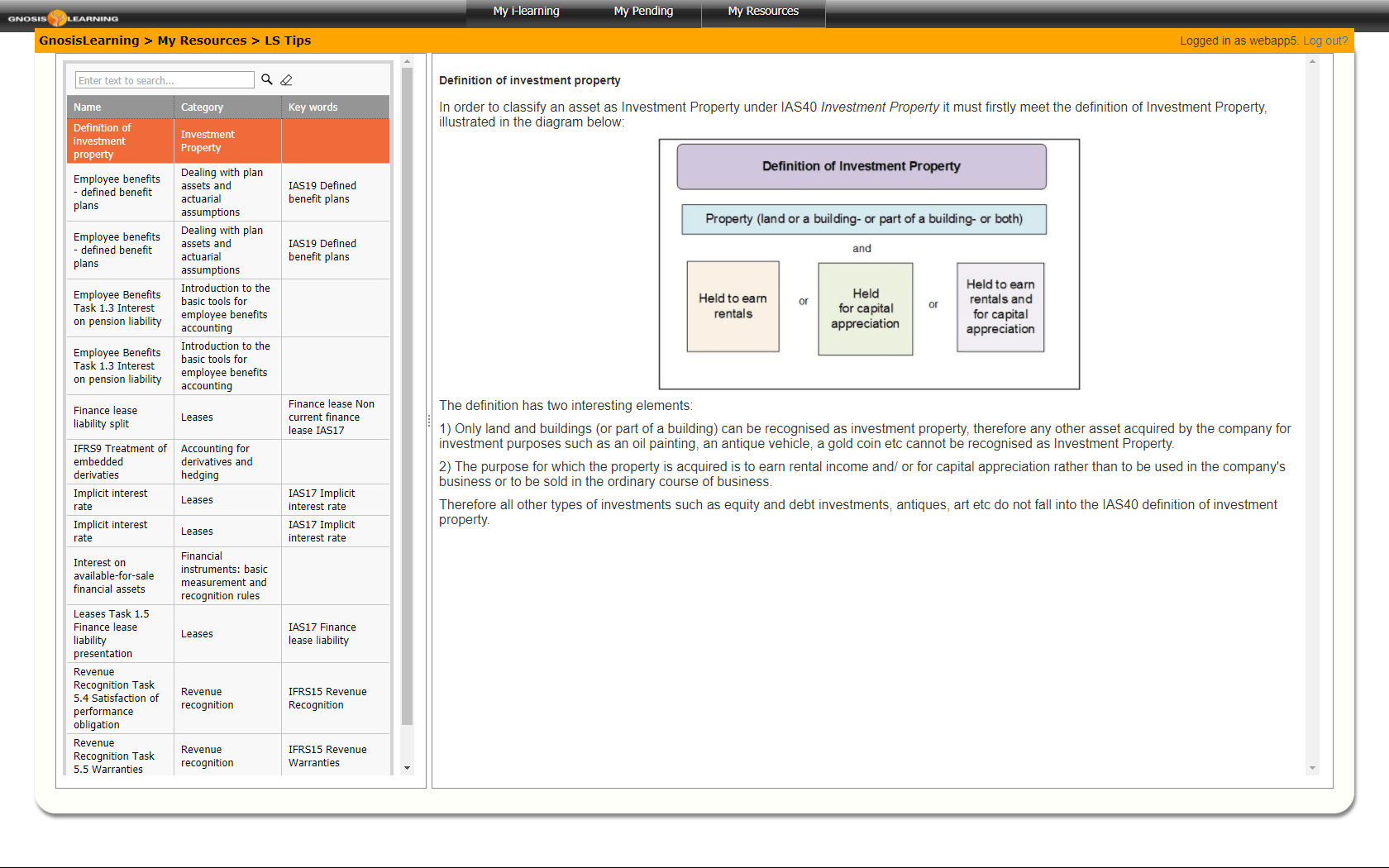This screenshot has height=868, width=1389.
Task: Click the resource list vertical scrollbar thumb
Action: (407, 397)
